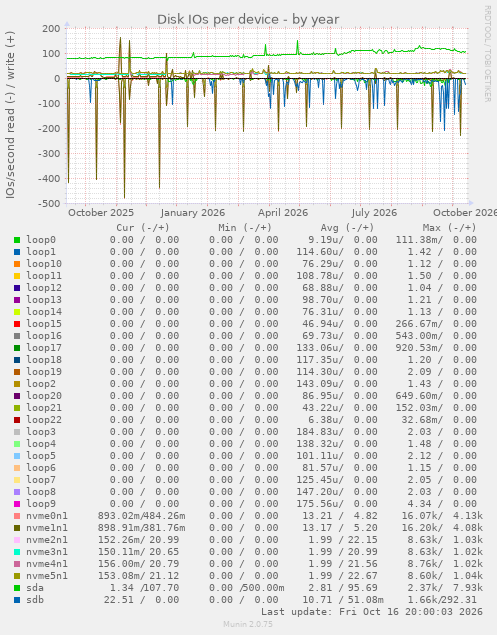This screenshot has width=497, height=635.
Task: Select the loop9 magenta legend swatch
Action: point(17,504)
